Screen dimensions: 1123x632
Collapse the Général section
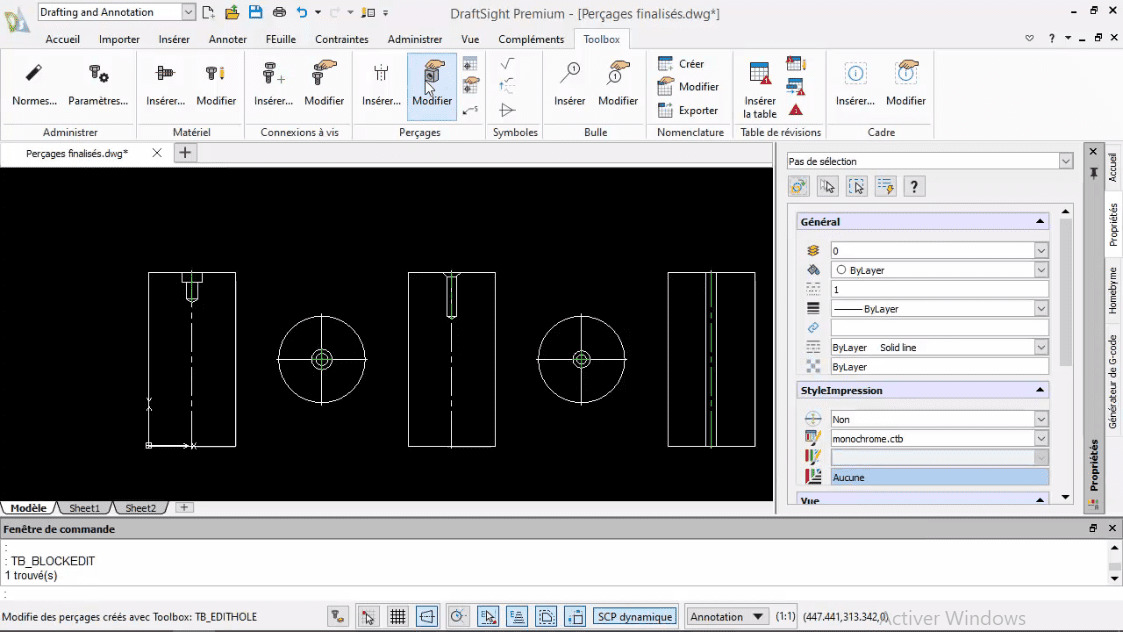(x=1039, y=221)
